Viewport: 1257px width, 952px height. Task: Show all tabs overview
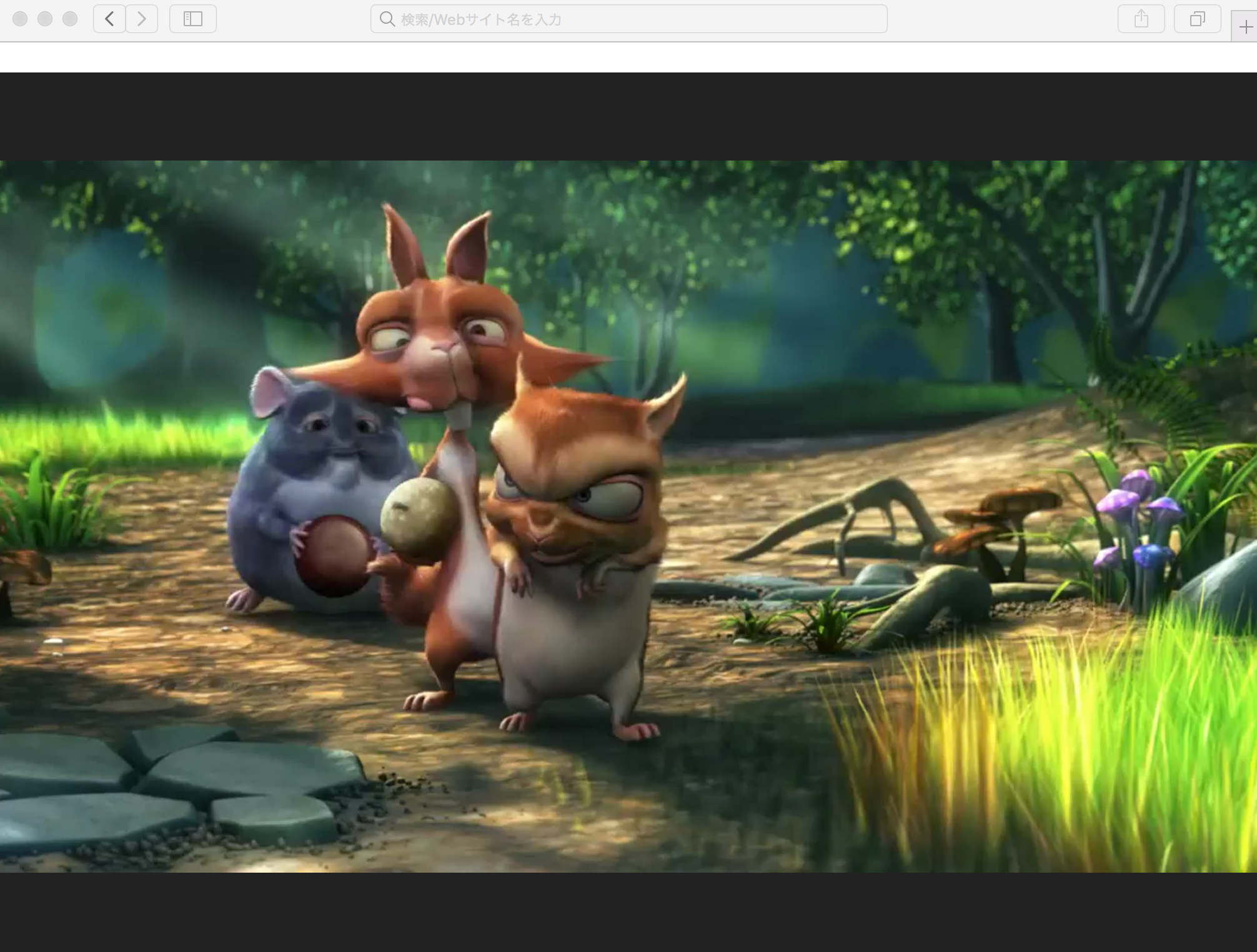(1198, 19)
